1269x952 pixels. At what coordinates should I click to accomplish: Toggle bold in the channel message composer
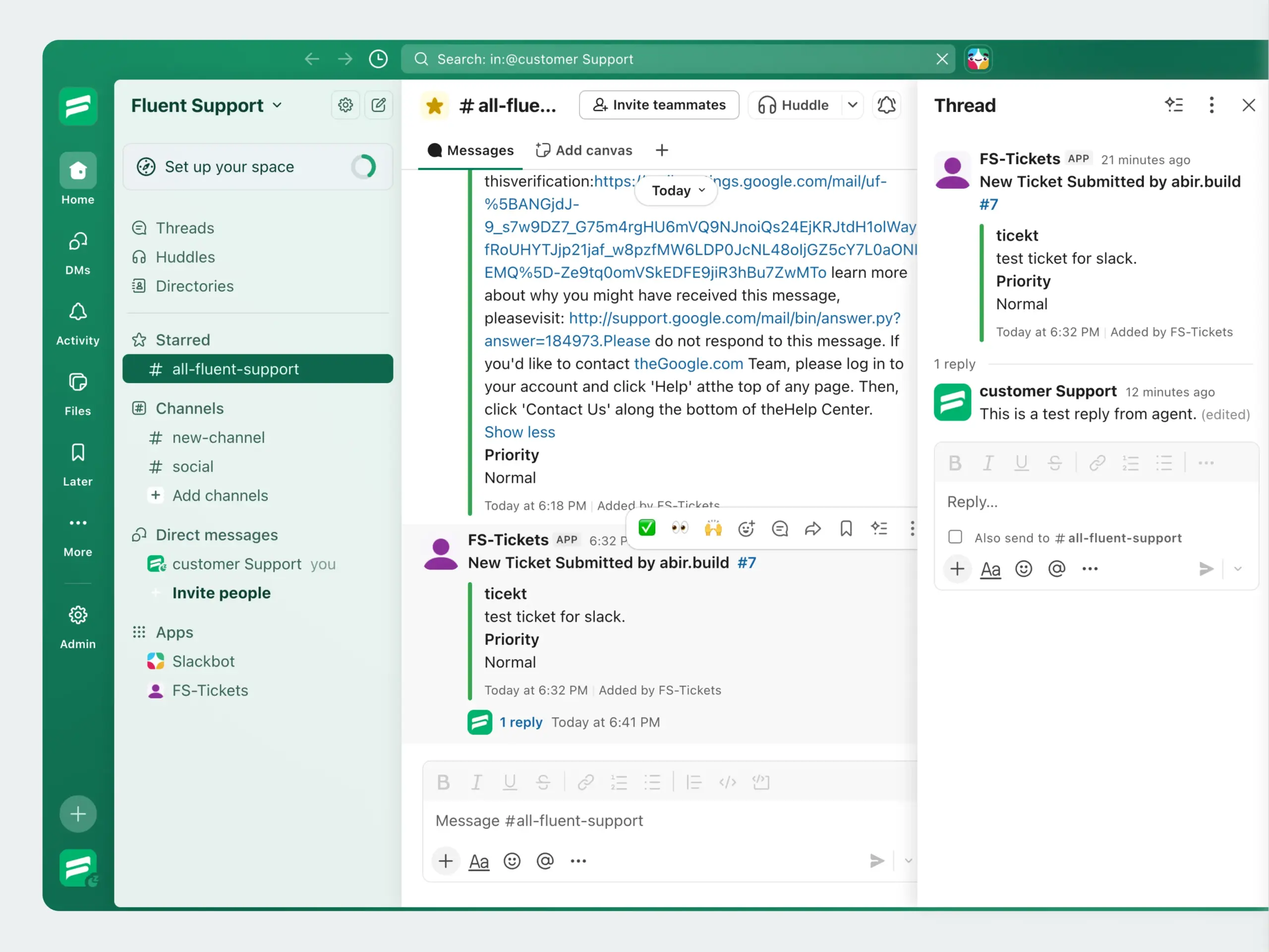click(443, 782)
